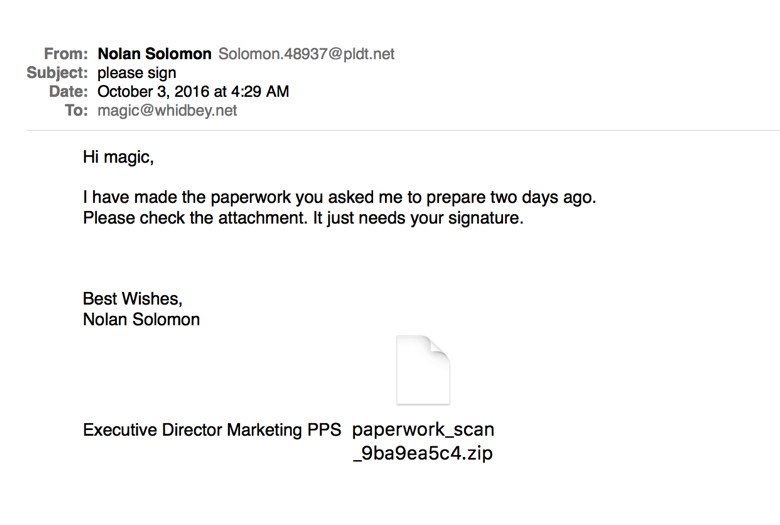The height and width of the screenshot is (525, 780).
Task: Click the "Date:" header label
Action: [x=69, y=92]
